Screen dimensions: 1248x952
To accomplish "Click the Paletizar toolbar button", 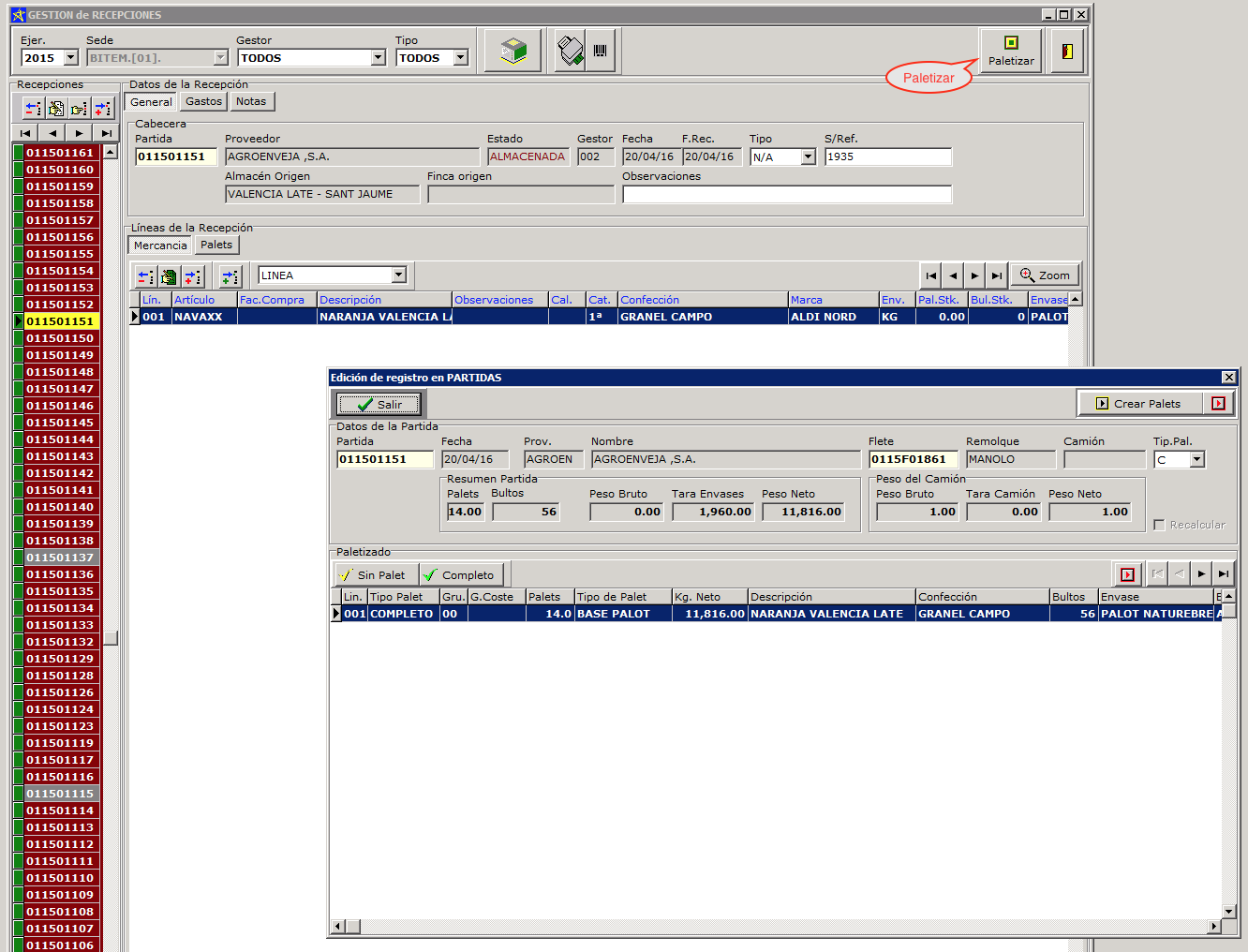I will [x=1011, y=51].
